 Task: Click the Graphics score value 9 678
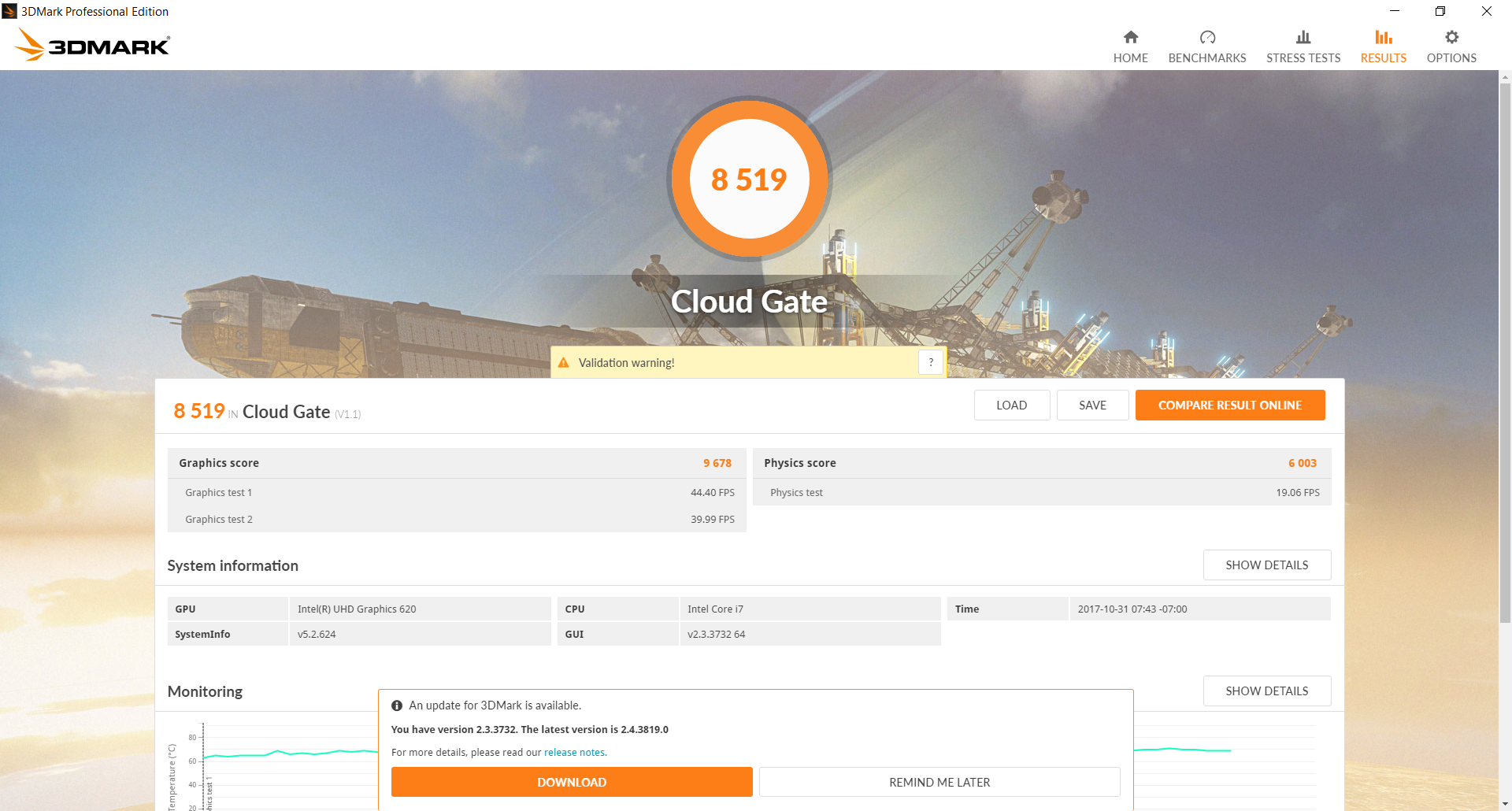click(717, 463)
